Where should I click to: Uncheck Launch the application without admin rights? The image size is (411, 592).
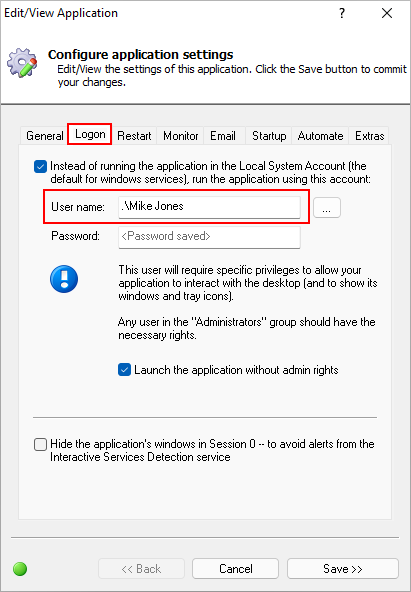pyautogui.click(x=125, y=370)
